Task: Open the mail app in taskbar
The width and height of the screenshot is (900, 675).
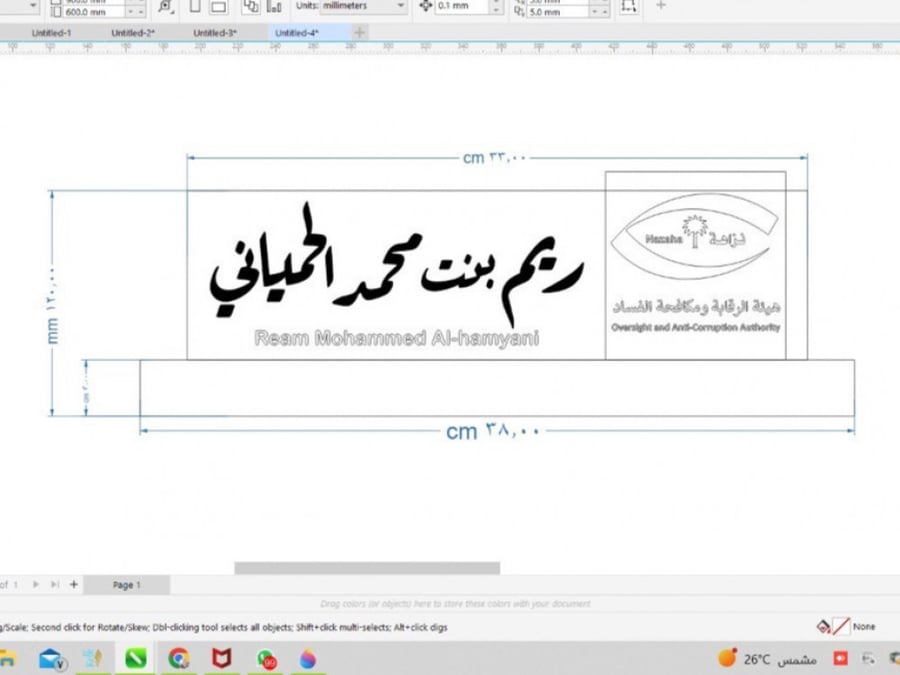Action: coord(52,659)
